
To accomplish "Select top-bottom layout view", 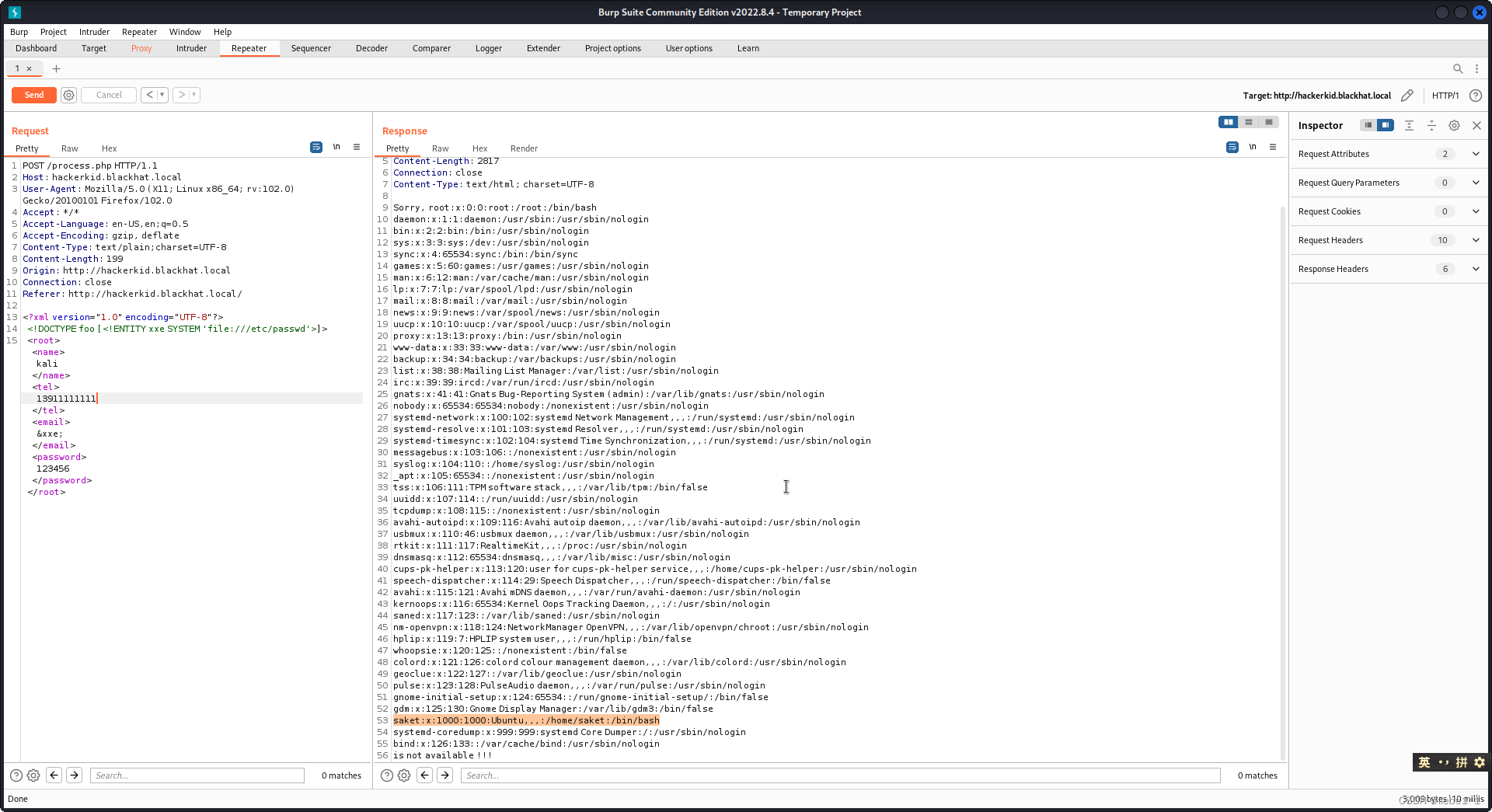I will [x=1249, y=122].
